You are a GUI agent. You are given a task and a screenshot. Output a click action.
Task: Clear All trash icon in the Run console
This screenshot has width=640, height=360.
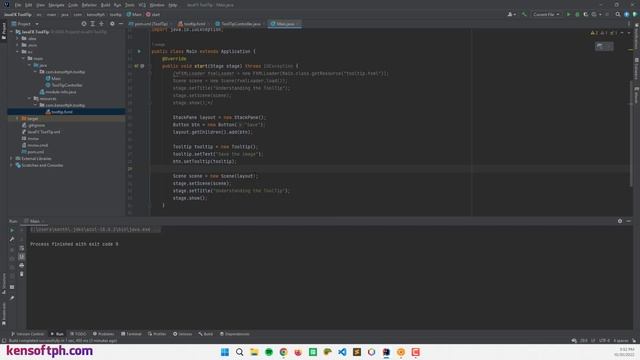(x=22, y=274)
